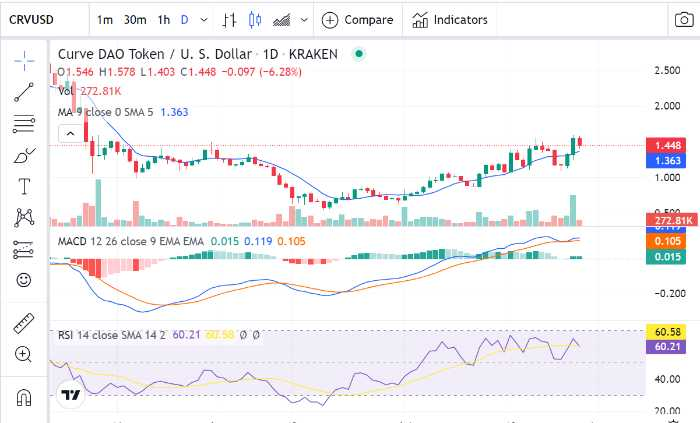Screen dimensions: 700x423
Task: Select the ruler measure tool
Action: [24, 323]
